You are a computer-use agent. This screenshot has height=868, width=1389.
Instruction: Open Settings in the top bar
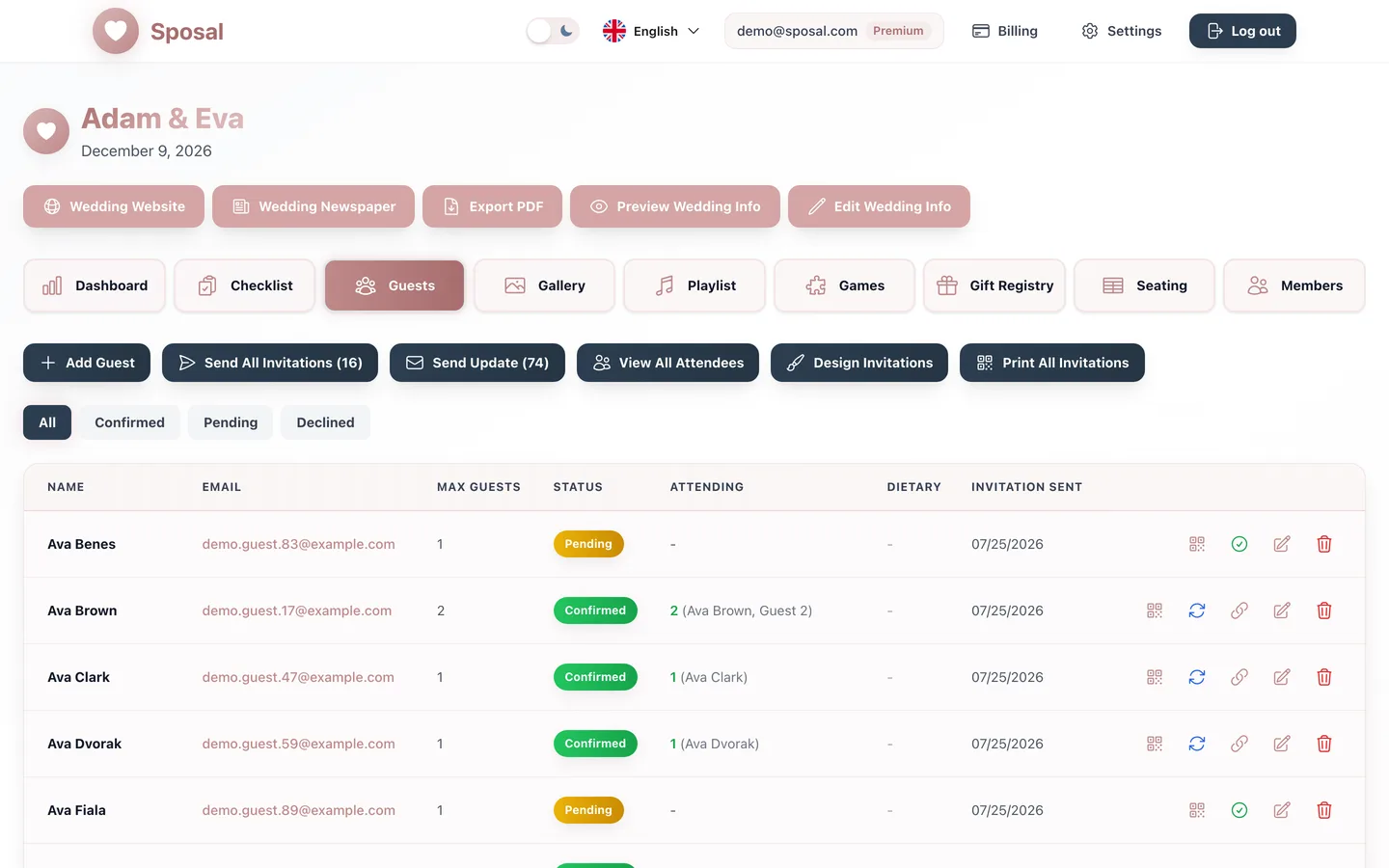pyautogui.click(x=1121, y=31)
